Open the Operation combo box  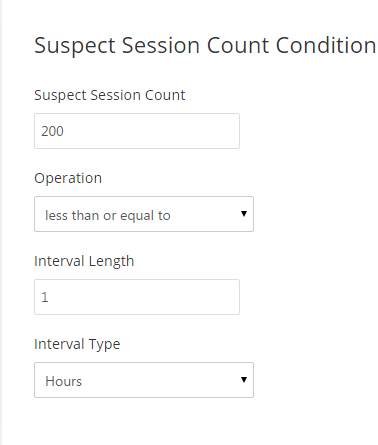[x=144, y=214]
